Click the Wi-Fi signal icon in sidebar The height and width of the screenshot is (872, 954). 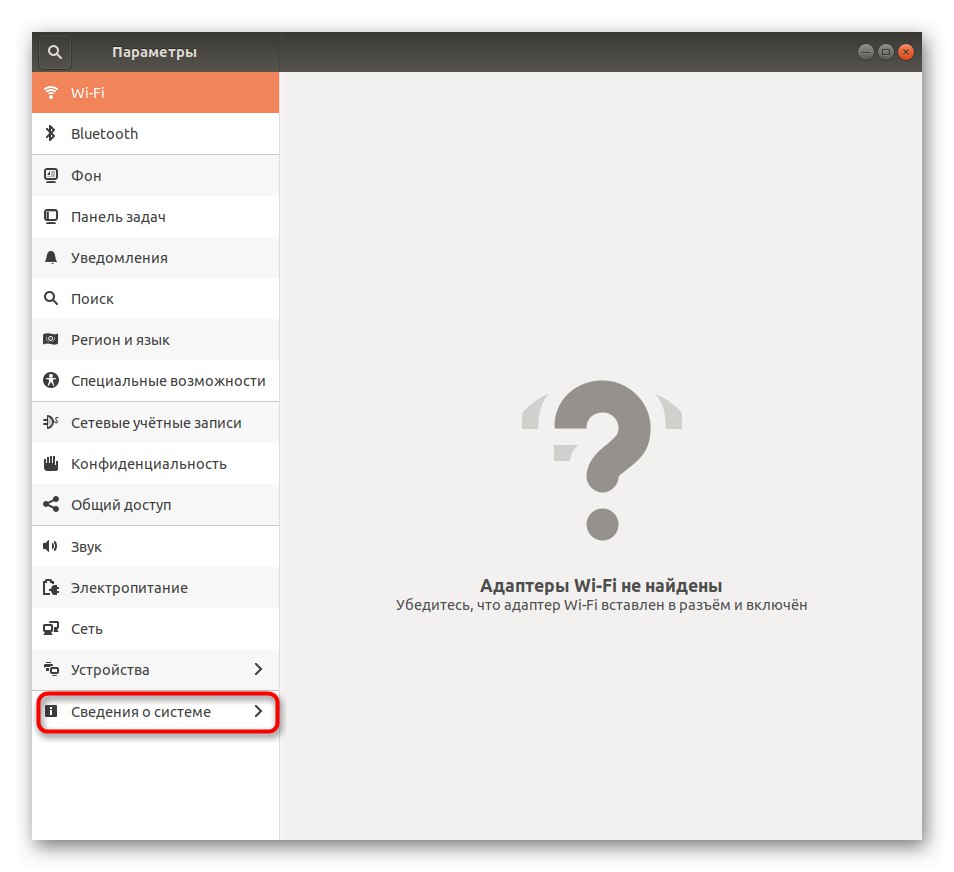51,92
